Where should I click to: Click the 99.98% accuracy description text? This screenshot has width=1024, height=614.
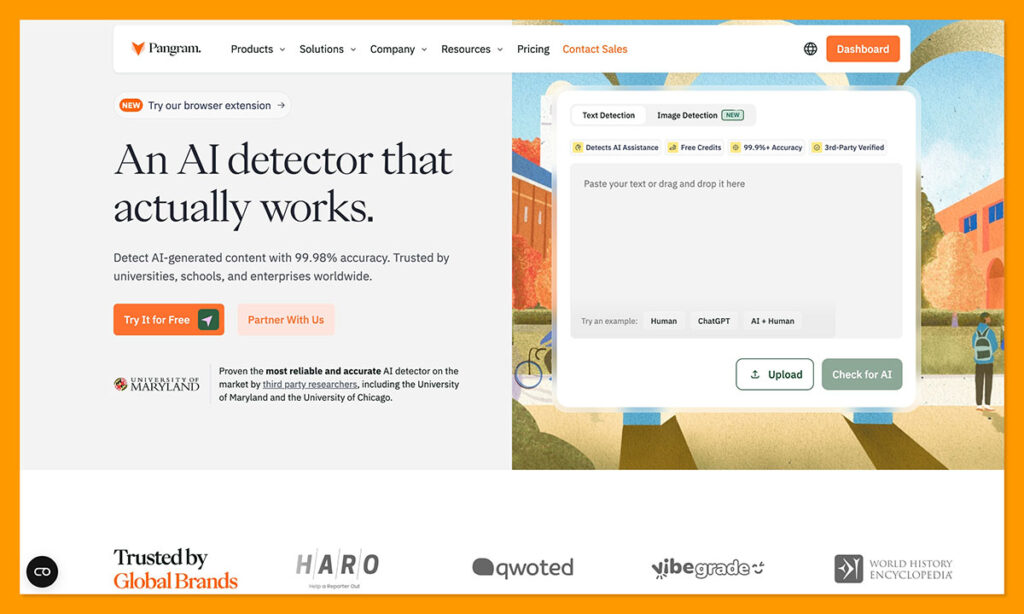281,267
